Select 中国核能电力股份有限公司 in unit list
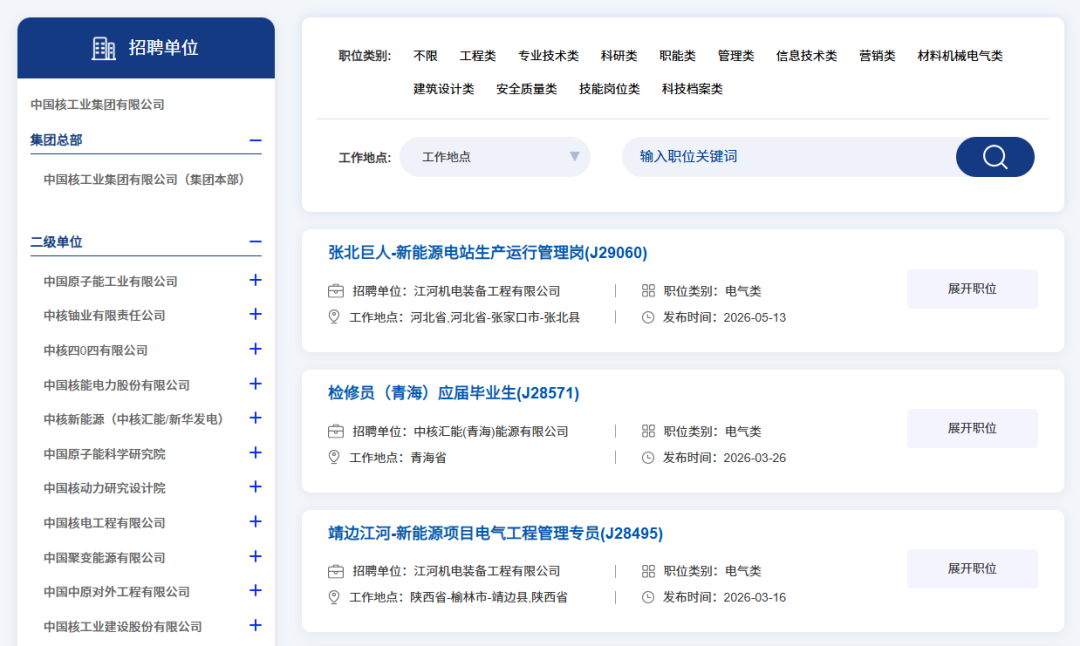1080x646 pixels. [116, 385]
